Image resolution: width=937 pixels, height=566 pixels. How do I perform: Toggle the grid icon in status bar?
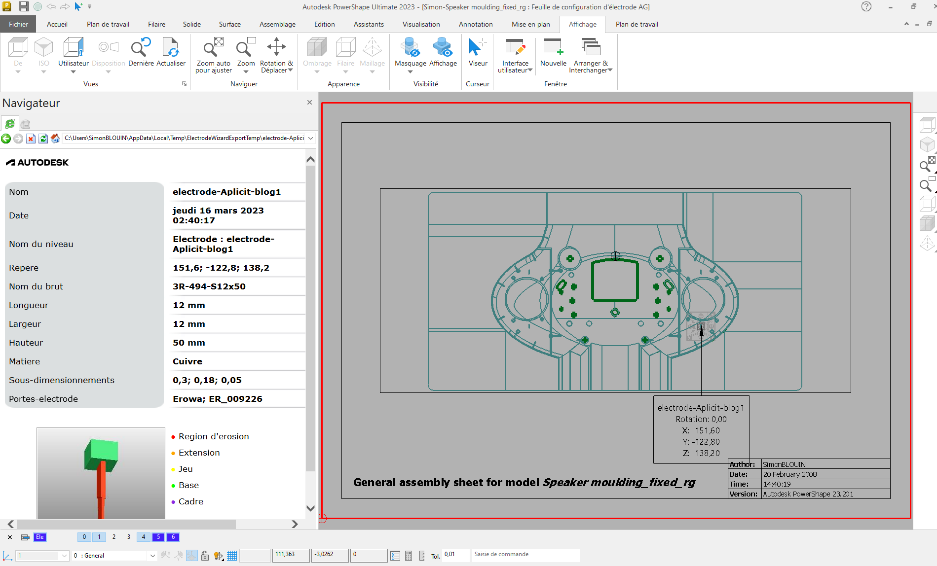pyautogui.click(x=232, y=556)
